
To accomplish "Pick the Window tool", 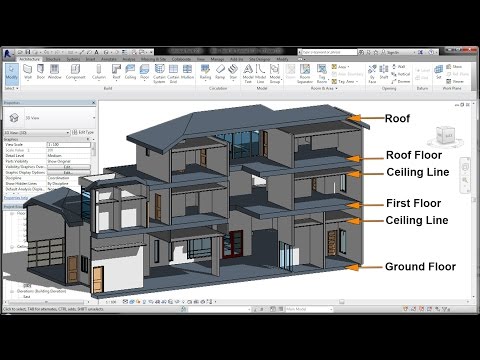I will tap(54, 72).
